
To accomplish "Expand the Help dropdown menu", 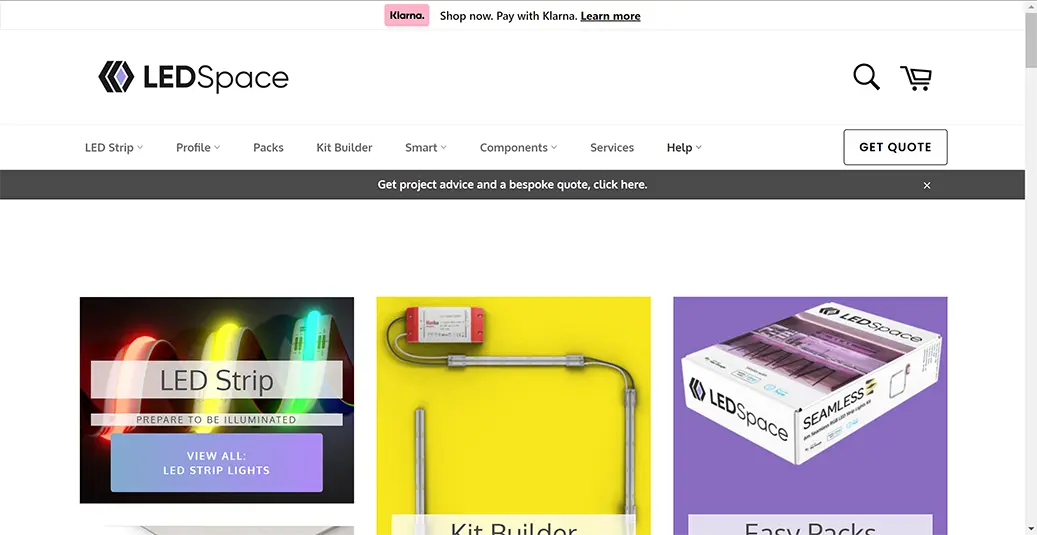I will click(x=684, y=147).
